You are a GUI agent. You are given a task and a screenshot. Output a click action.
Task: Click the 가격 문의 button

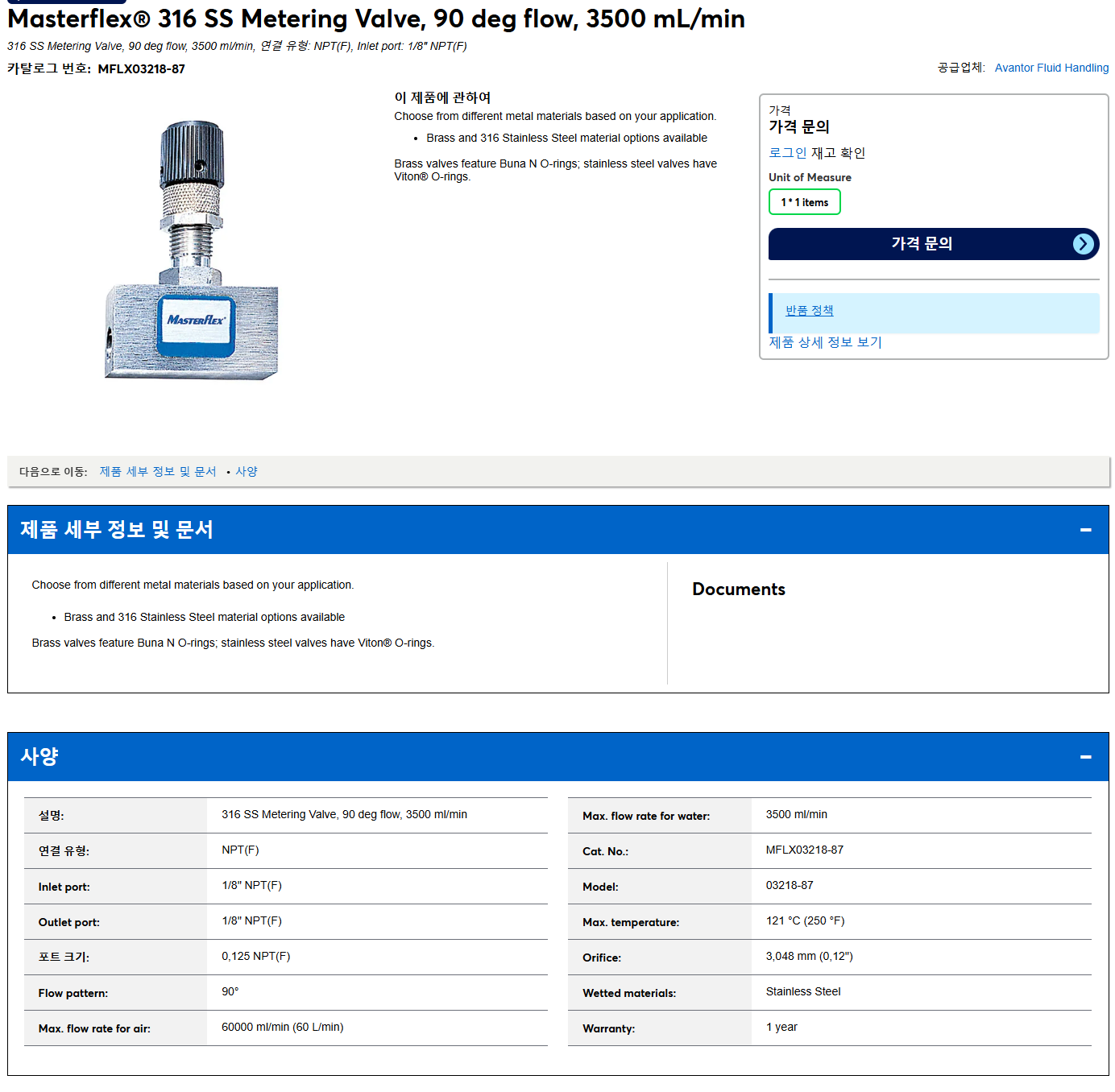tap(933, 244)
